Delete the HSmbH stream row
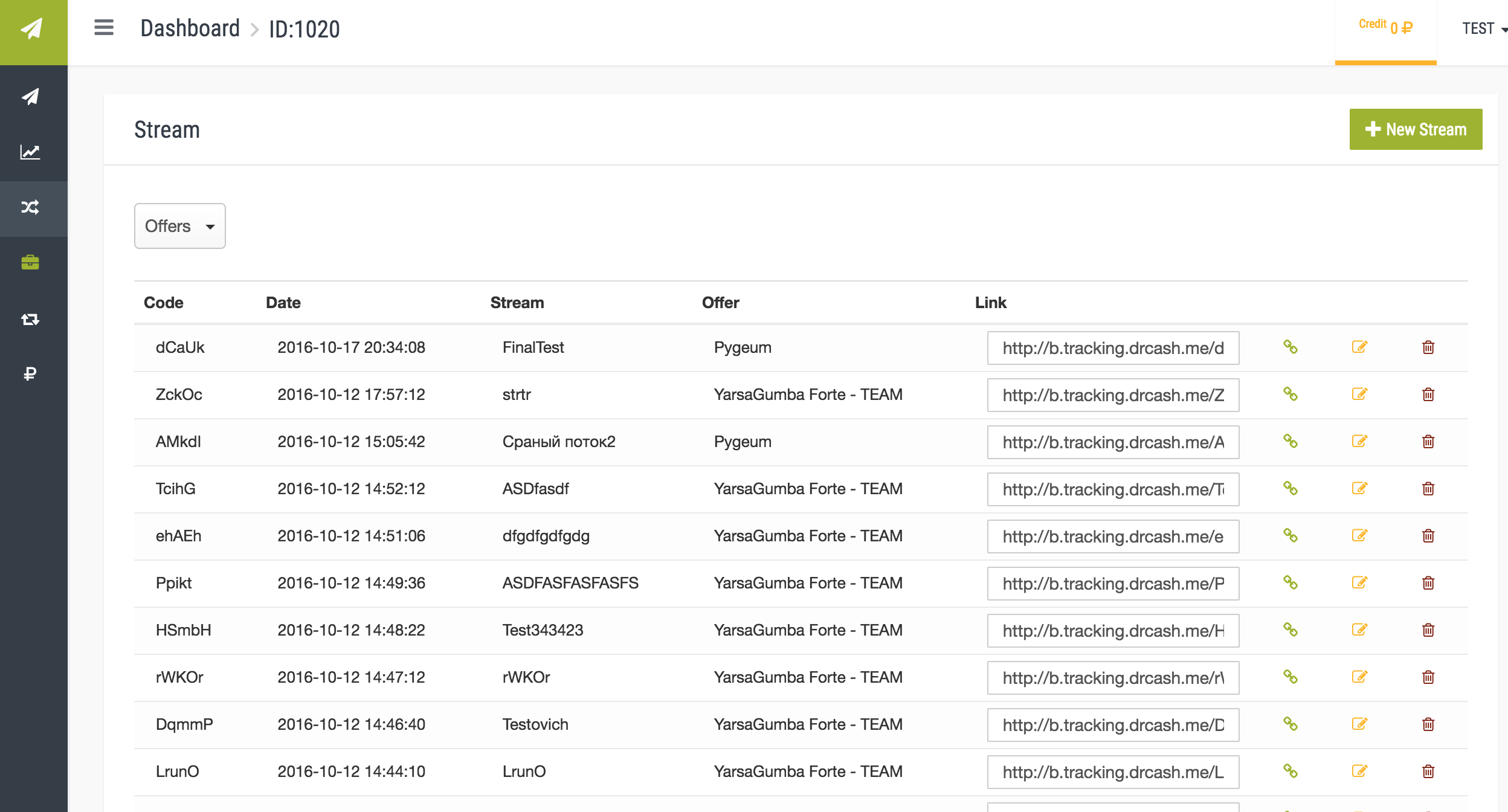1508x812 pixels. point(1428,630)
